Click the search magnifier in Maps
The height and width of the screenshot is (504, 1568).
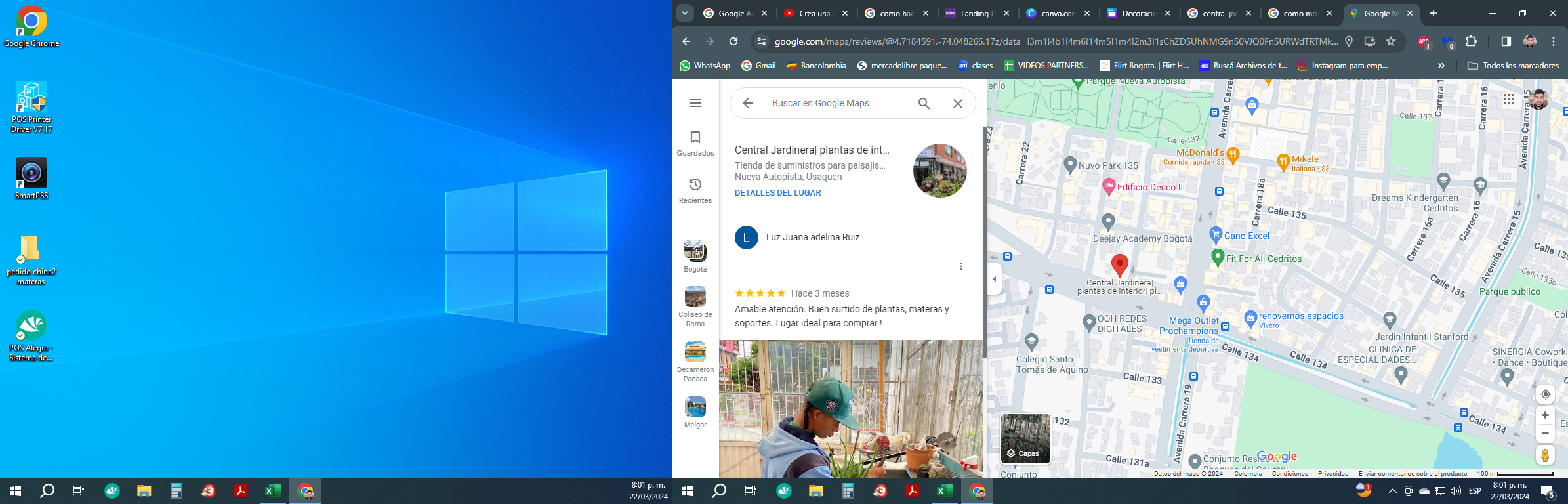click(924, 103)
